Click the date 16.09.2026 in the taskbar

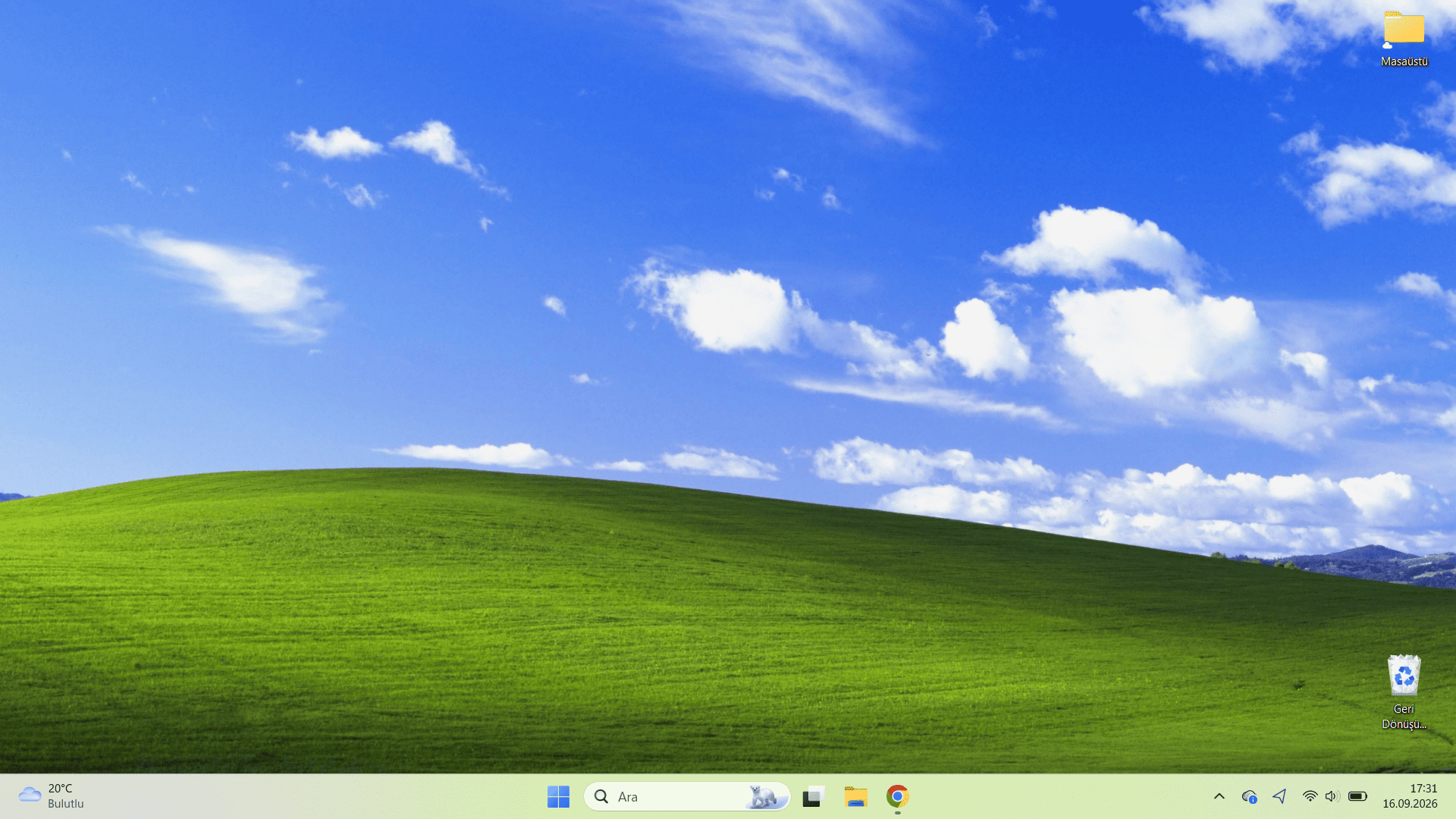click(1410, 804)
